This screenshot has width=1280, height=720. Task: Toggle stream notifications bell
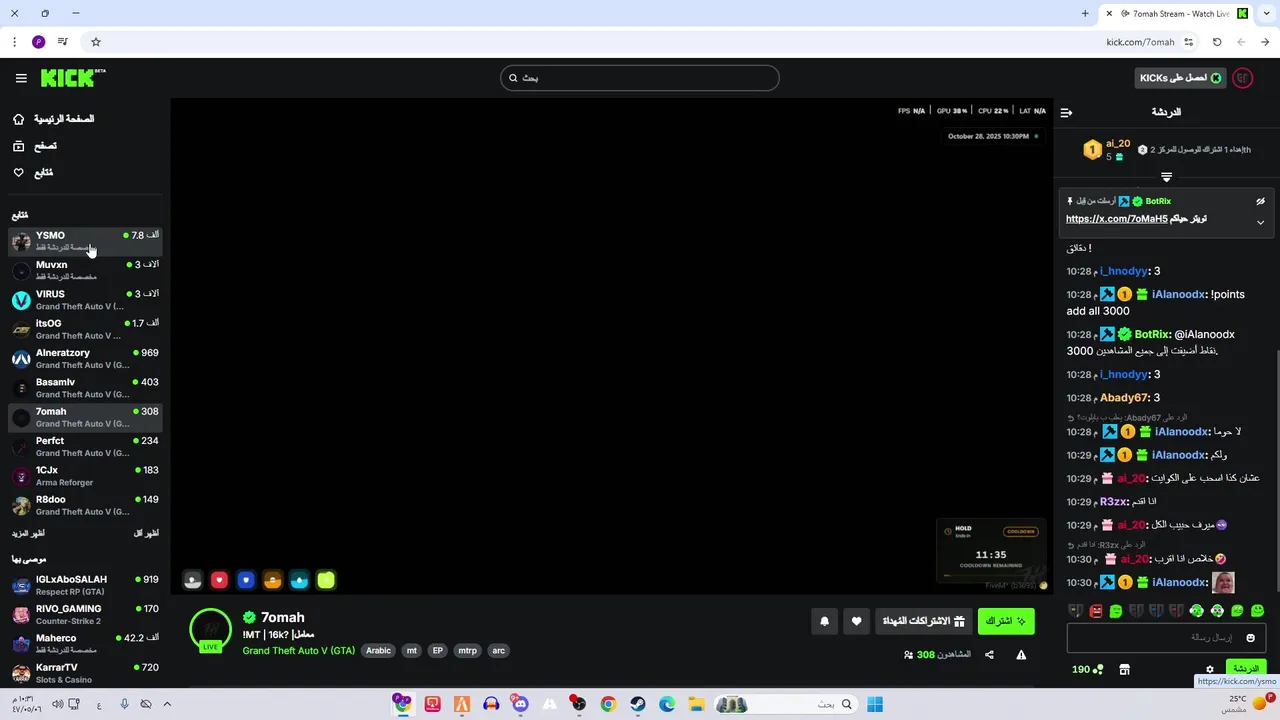tap(824, 621)
